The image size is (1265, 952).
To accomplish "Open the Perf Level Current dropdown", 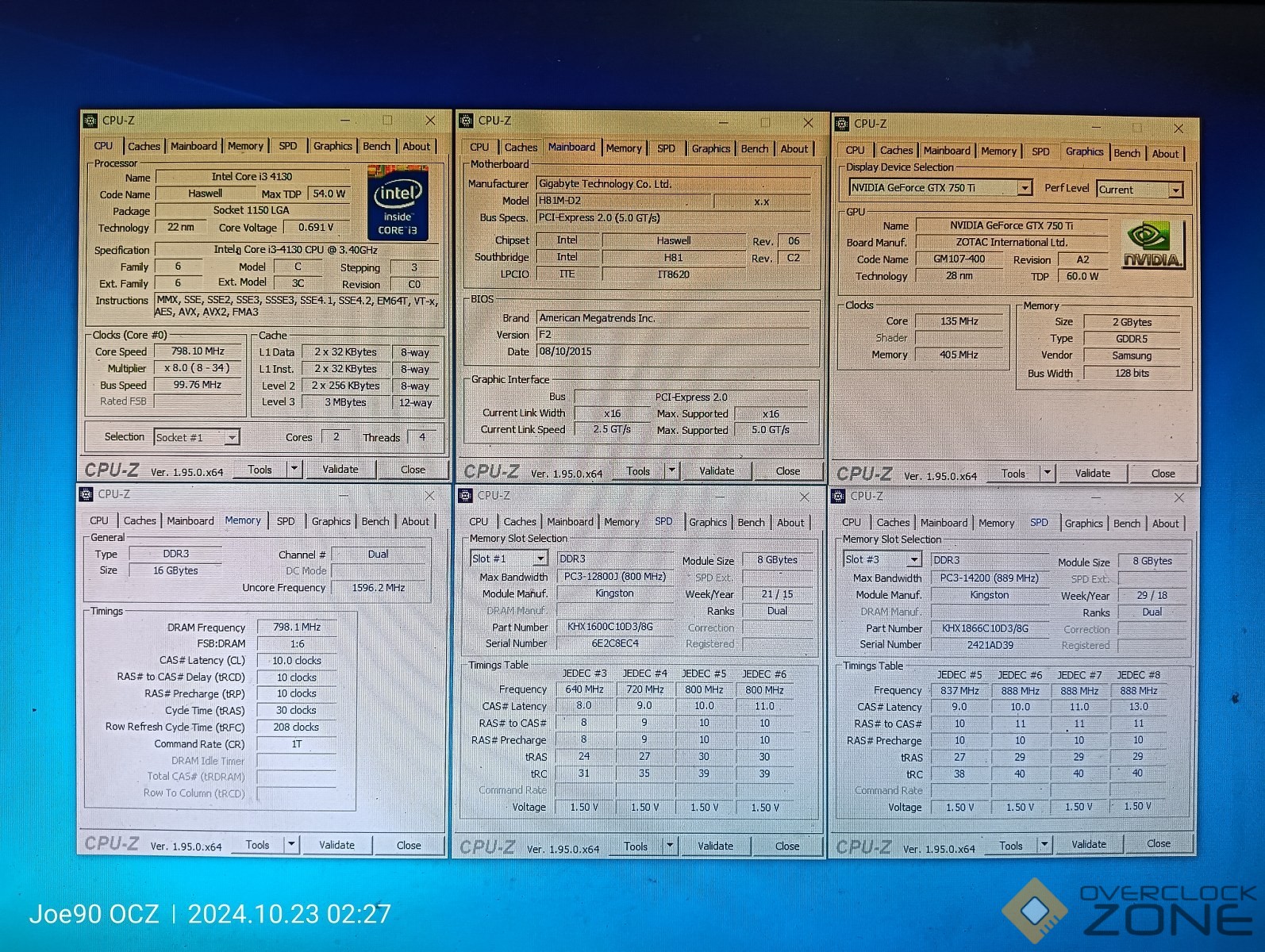I will tap(1175, 190).
